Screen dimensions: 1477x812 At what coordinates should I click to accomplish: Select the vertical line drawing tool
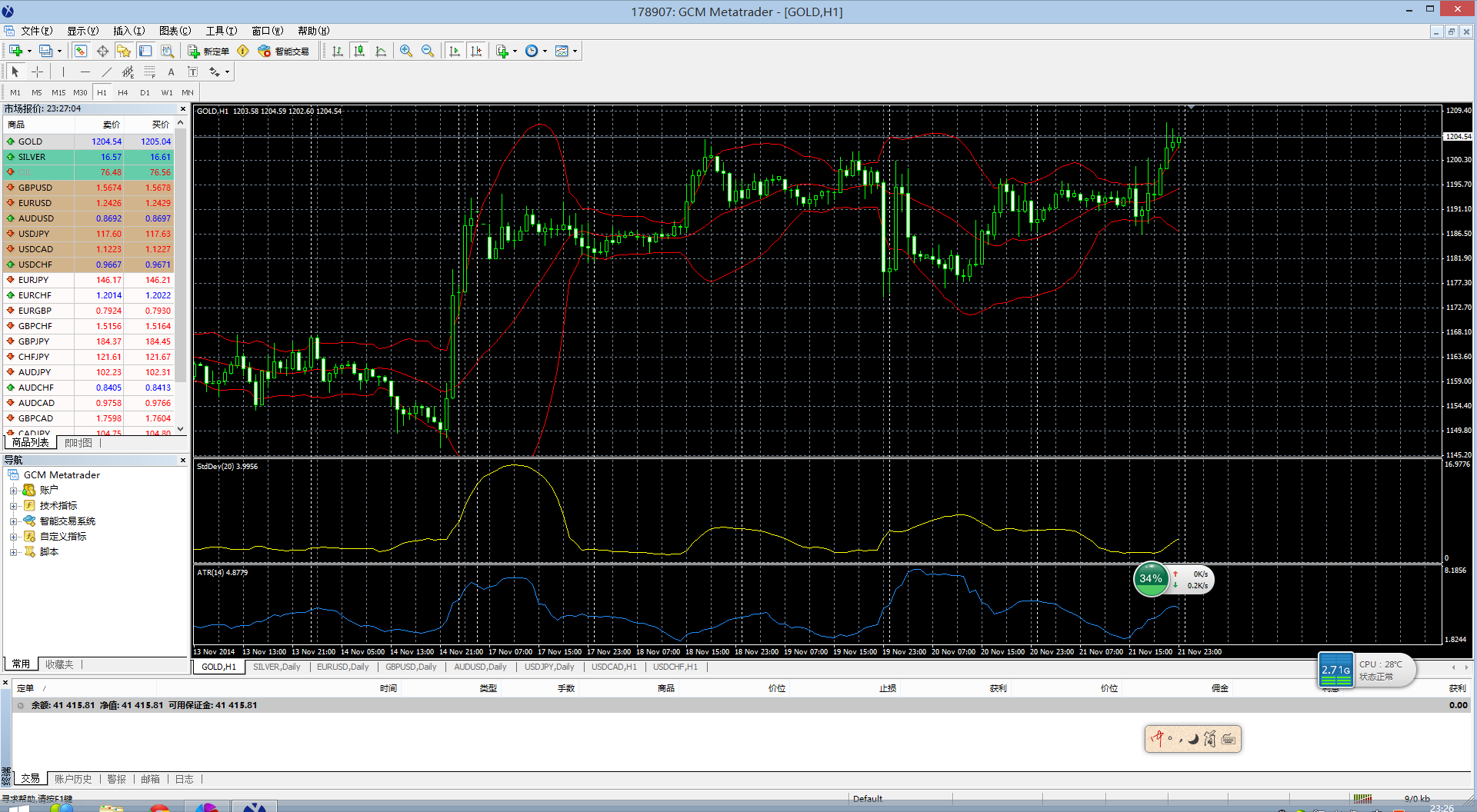click(63, 72)
